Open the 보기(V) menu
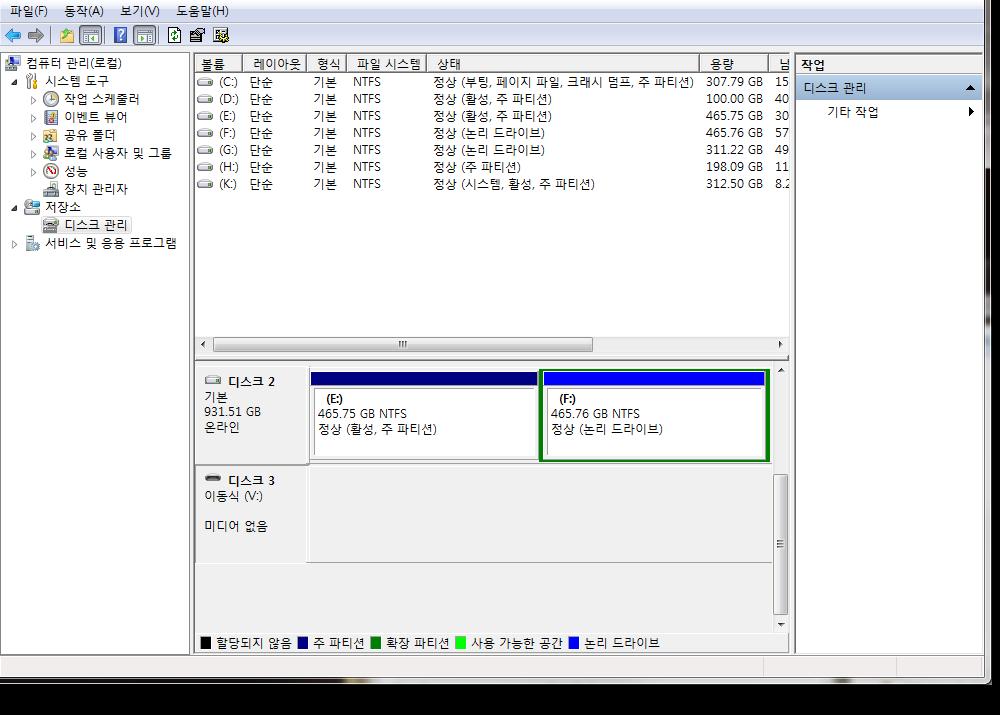This screenshot has height=715, width=1000. (x=140, y=11)
